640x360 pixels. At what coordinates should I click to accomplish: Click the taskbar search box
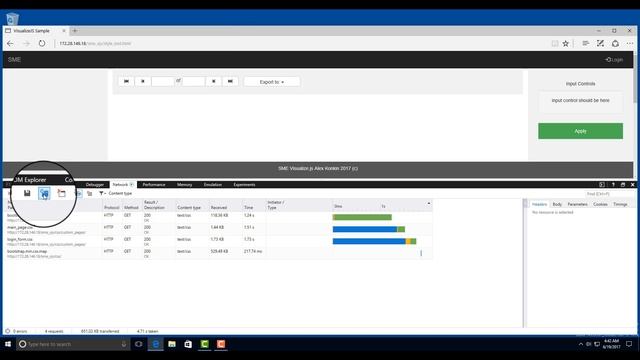(x=73, y=344)
